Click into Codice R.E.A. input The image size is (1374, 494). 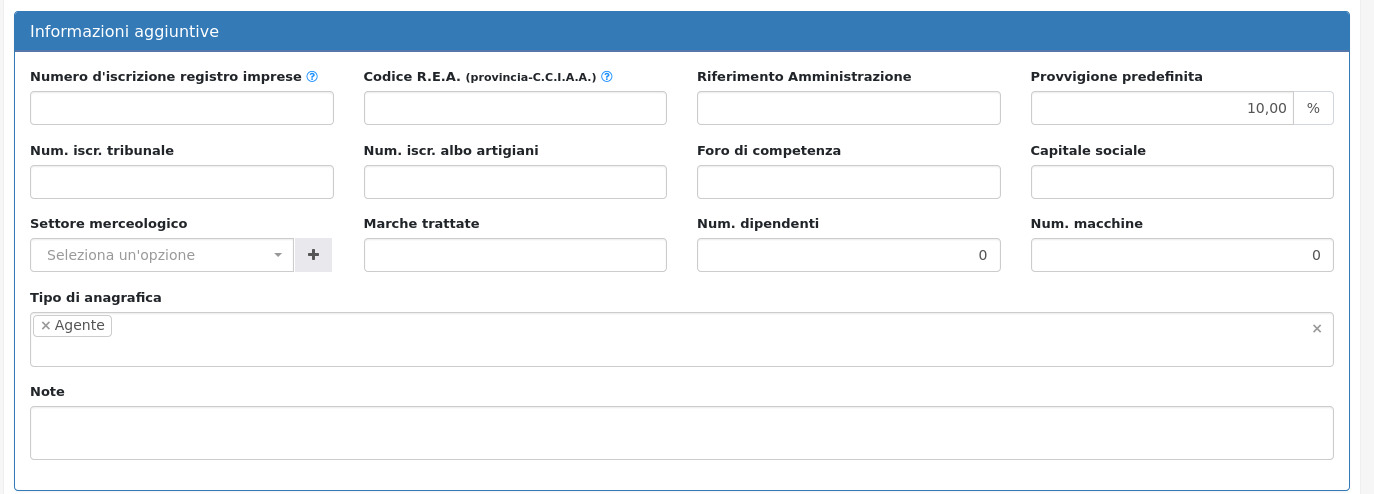[515, 108]
